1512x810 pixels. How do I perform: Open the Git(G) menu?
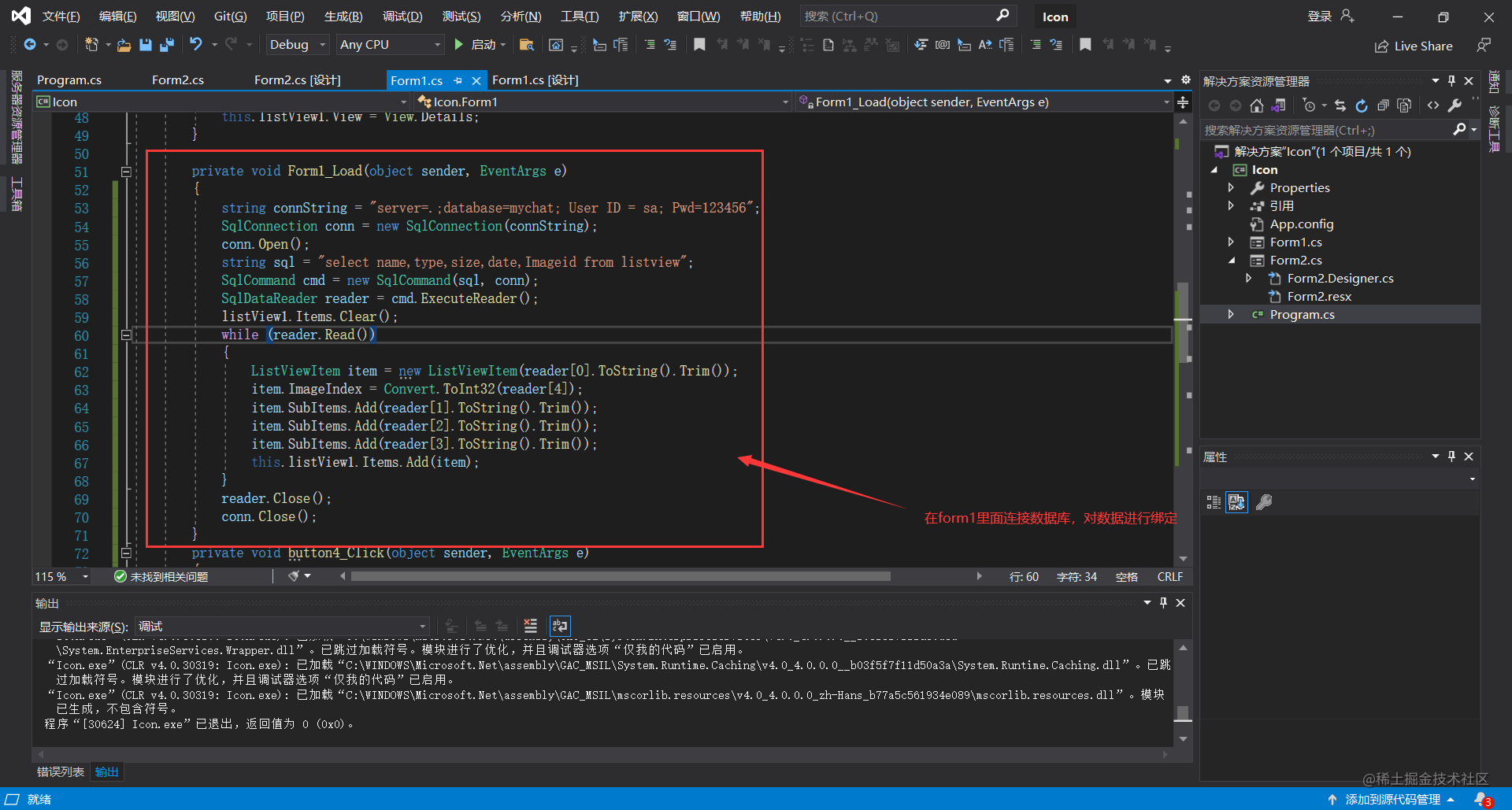click(x=230, y=17)
